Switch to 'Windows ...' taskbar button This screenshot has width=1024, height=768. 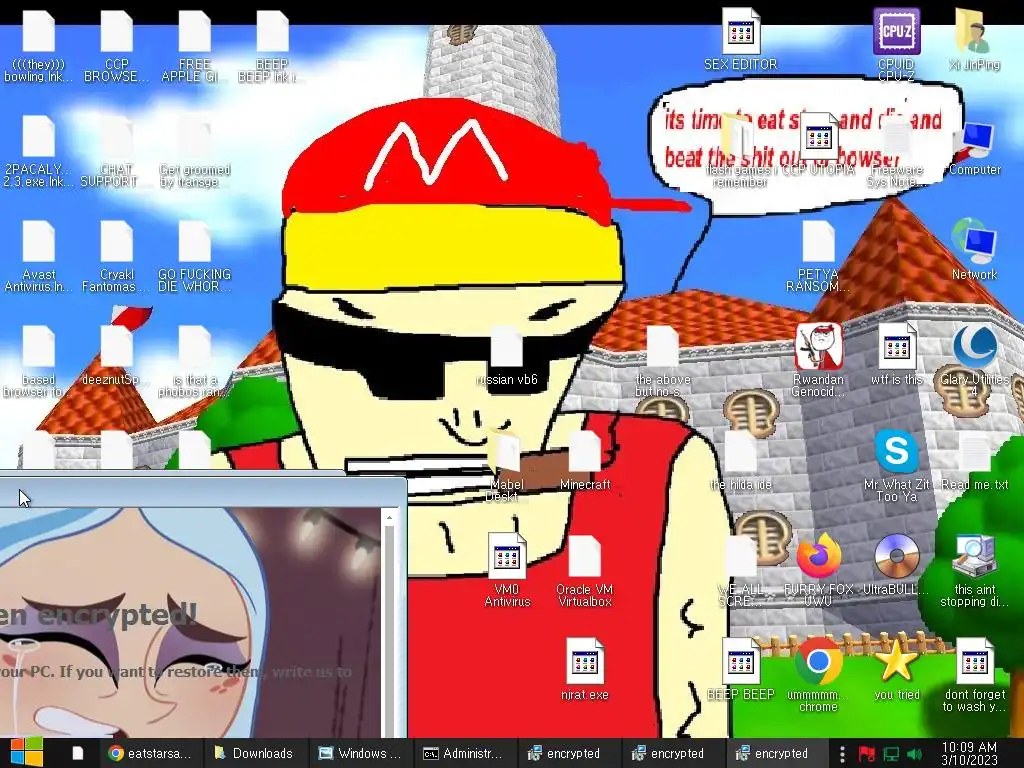point(359,753)
